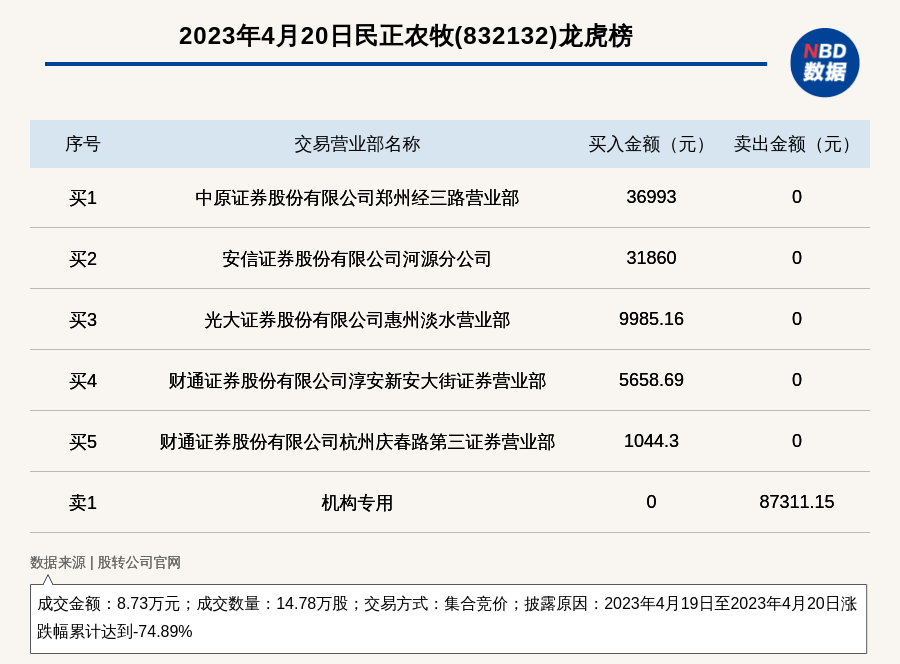Select the 卖1 row label
This screenshot has width=900, height=664.
pos(83,503)
